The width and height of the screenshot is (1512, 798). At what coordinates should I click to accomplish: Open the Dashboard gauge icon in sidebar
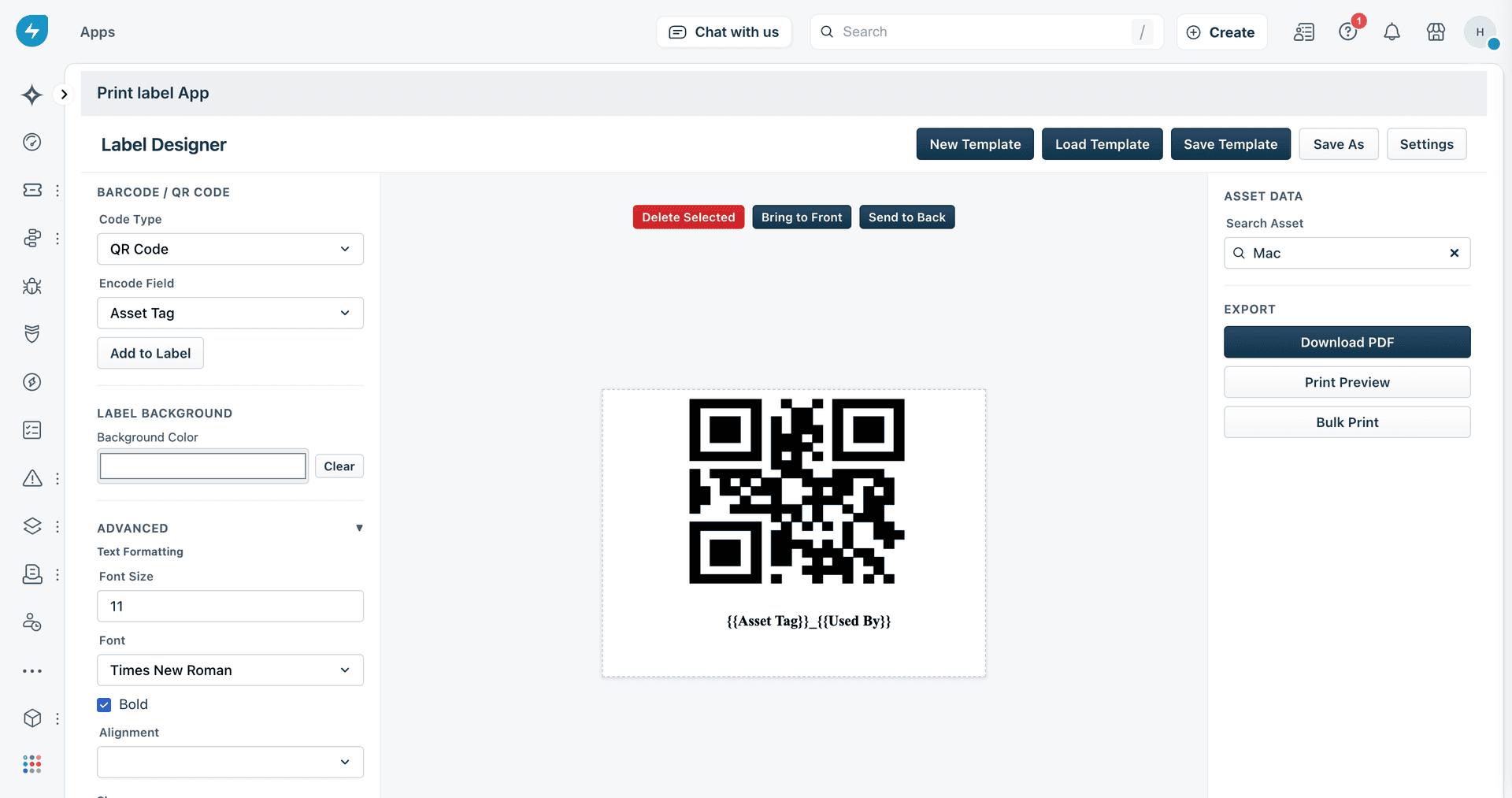(32, 142)
